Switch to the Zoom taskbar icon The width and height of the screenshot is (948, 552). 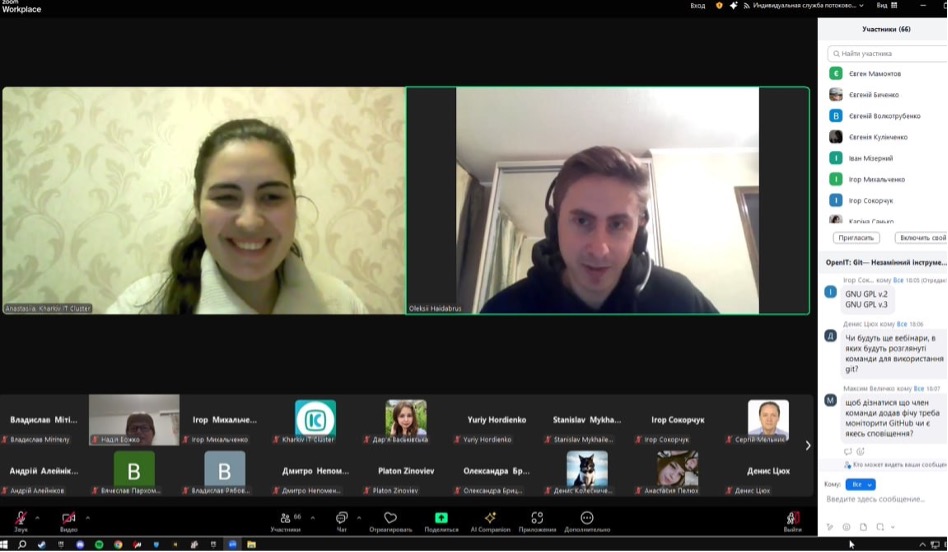233,545
